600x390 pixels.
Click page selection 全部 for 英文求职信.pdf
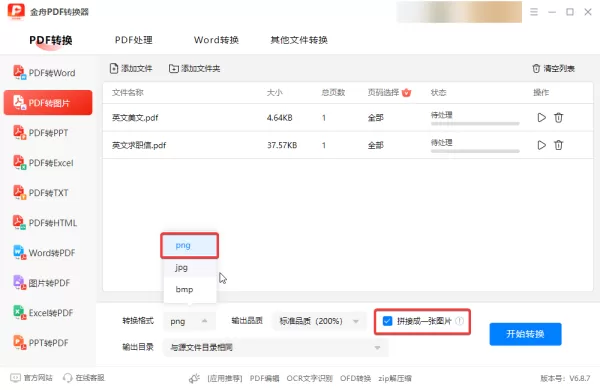coord(375,145)
